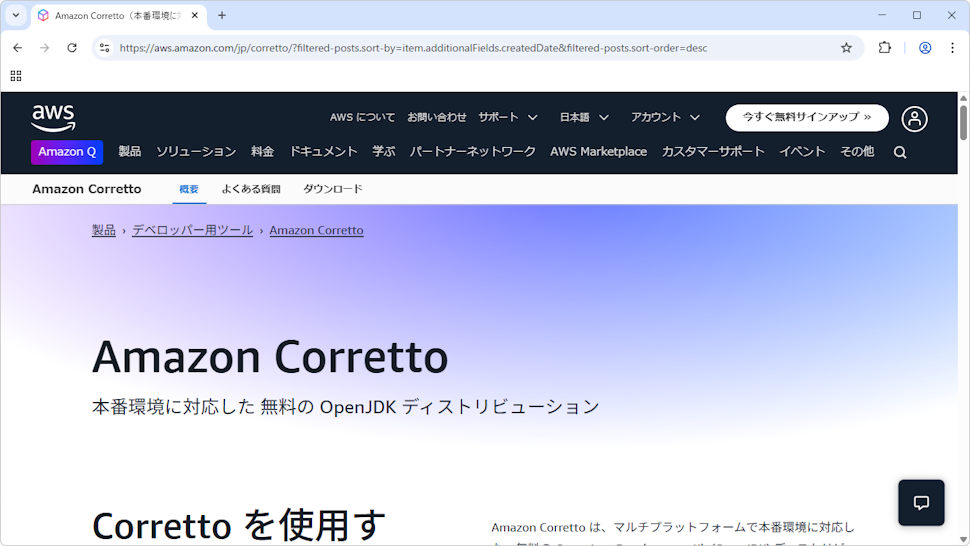Go forward in browser history
The width and height of the screenshot is (970, 546).
pyautogui.click(x=45, y=48)
